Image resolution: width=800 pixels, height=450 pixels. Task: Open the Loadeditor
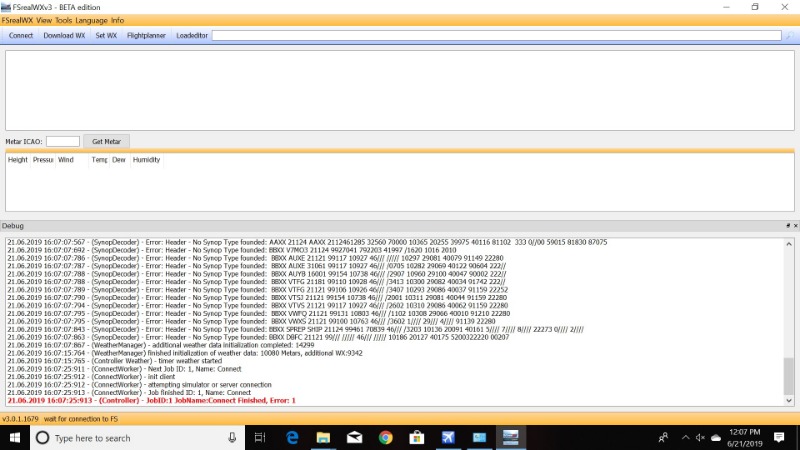192,35
